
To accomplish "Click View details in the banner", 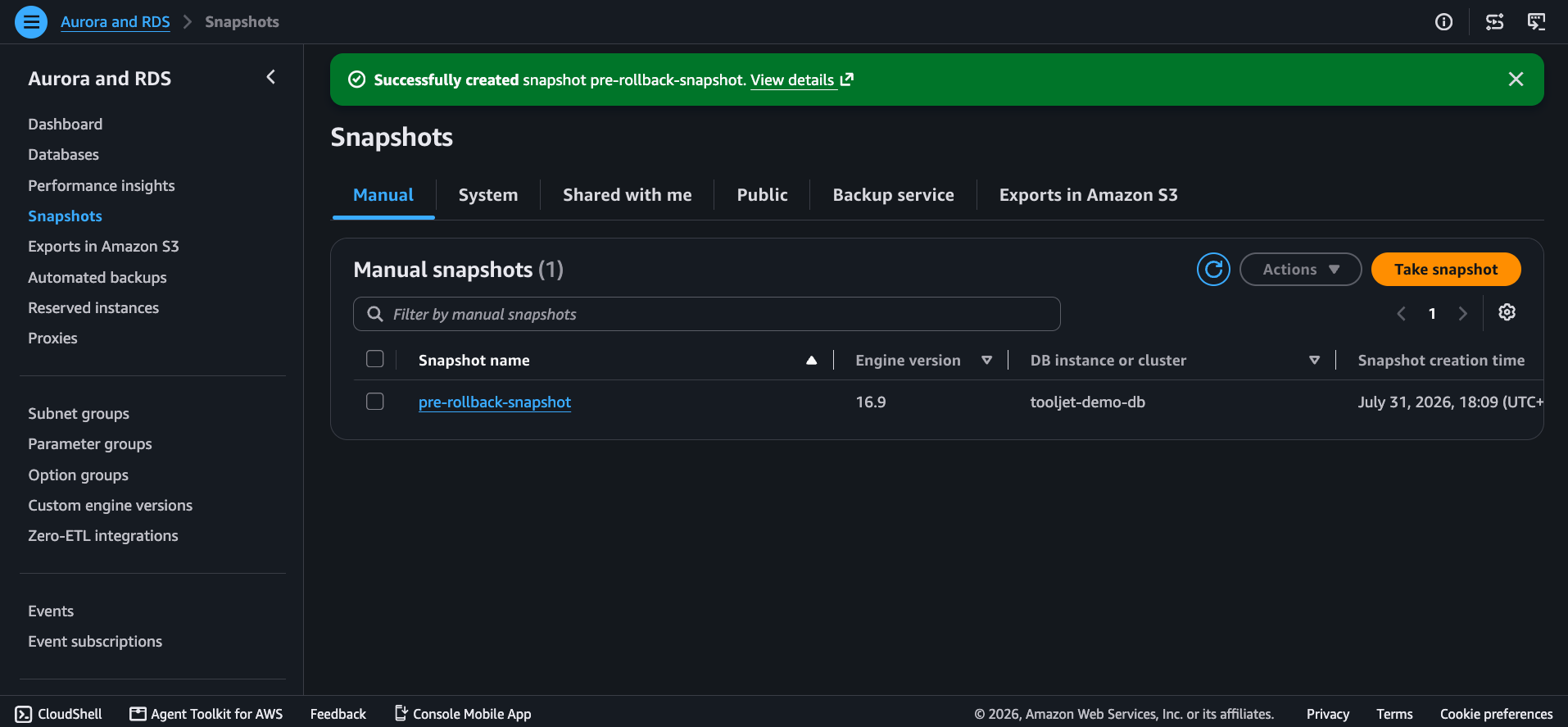I will [792, 80].
